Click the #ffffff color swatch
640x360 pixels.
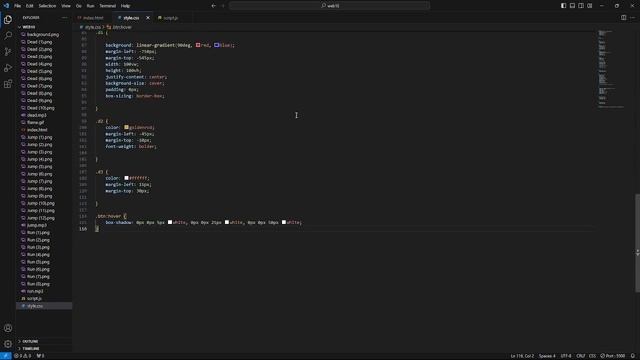pyautogui.click(x=127, y=178)
